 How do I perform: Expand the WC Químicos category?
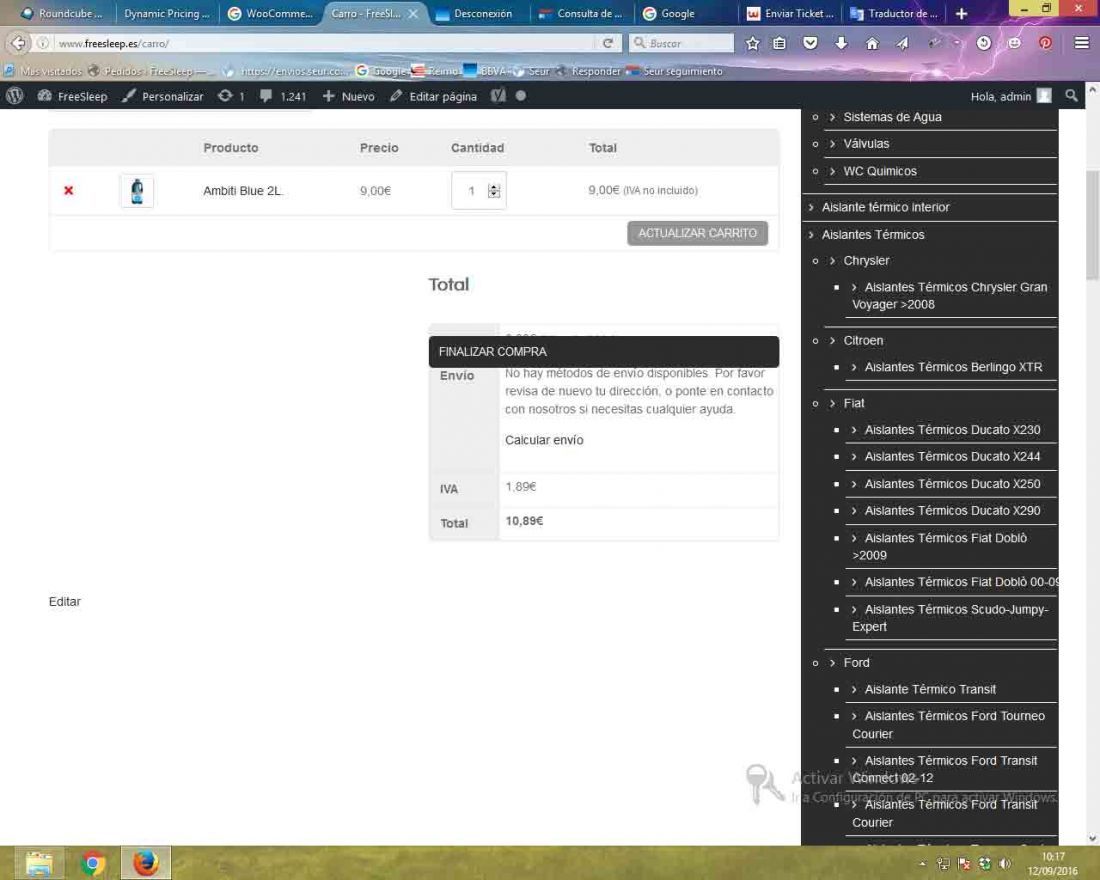pyautogui.click(x=880, y=171)
